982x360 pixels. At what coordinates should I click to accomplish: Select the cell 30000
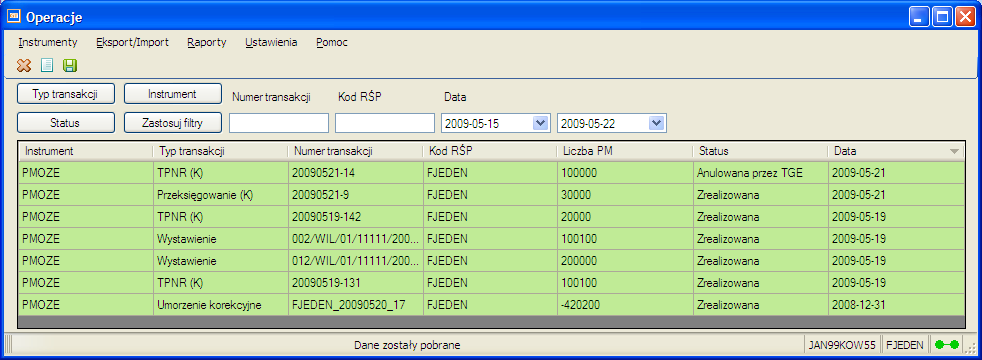tap(625, 195)
